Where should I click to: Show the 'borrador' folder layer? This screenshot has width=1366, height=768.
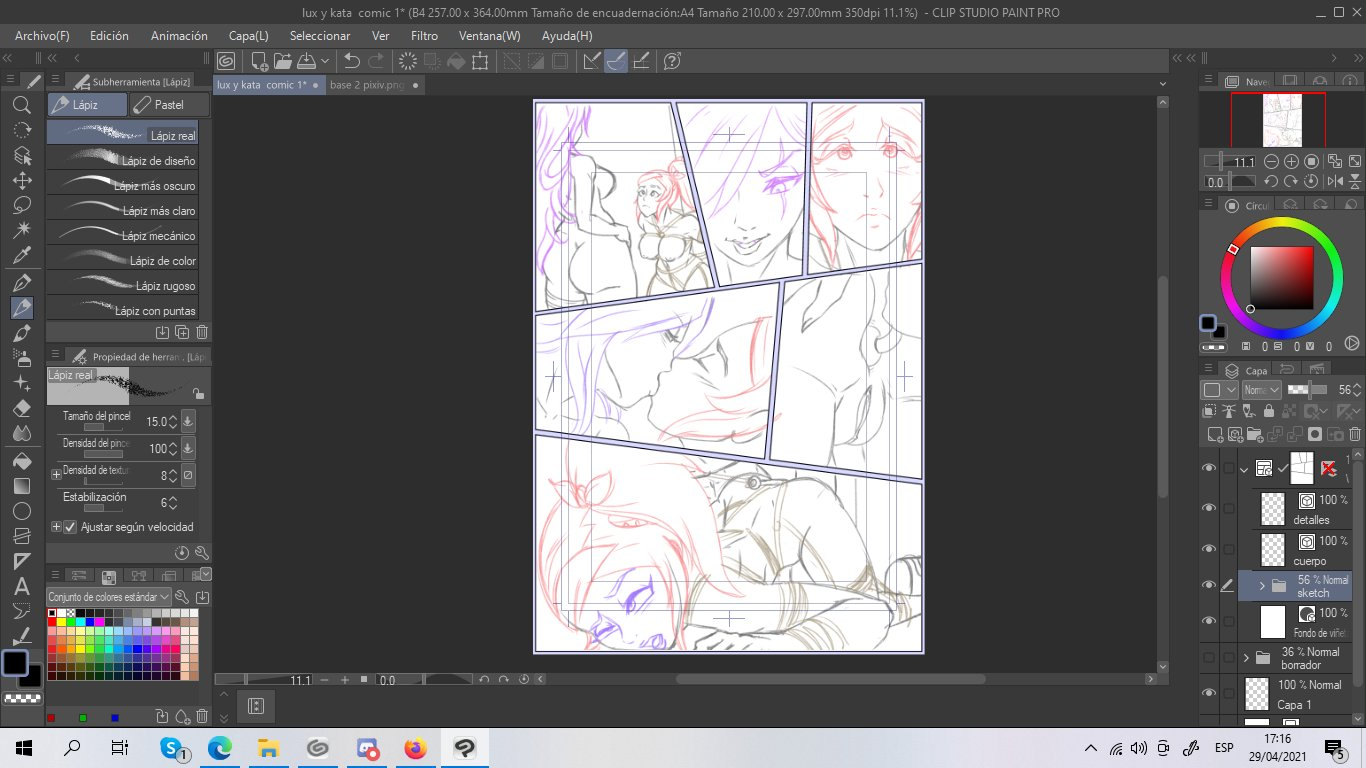coord(1209,657)
